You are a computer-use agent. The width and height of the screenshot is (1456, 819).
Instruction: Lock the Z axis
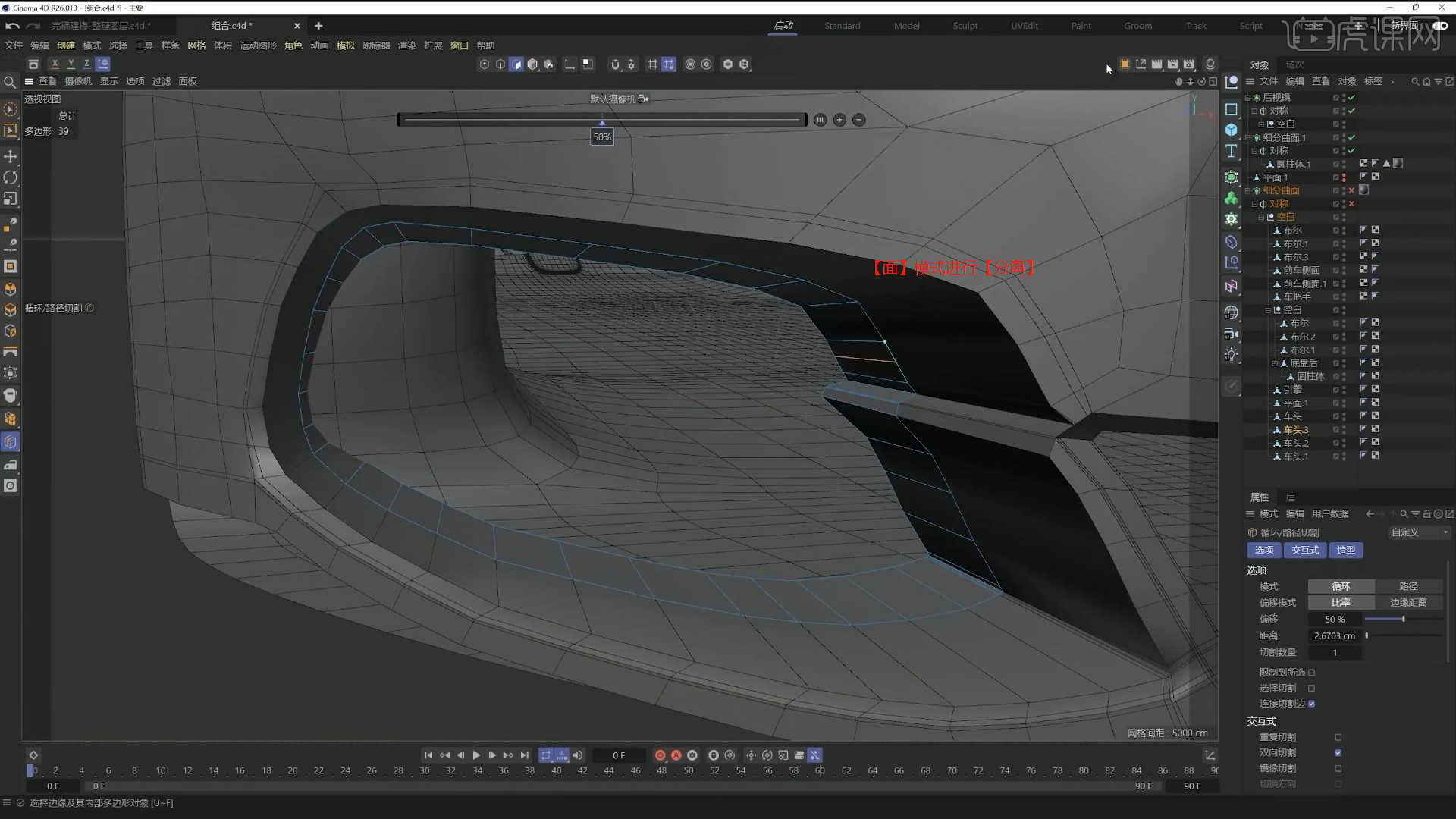point(86,64)
